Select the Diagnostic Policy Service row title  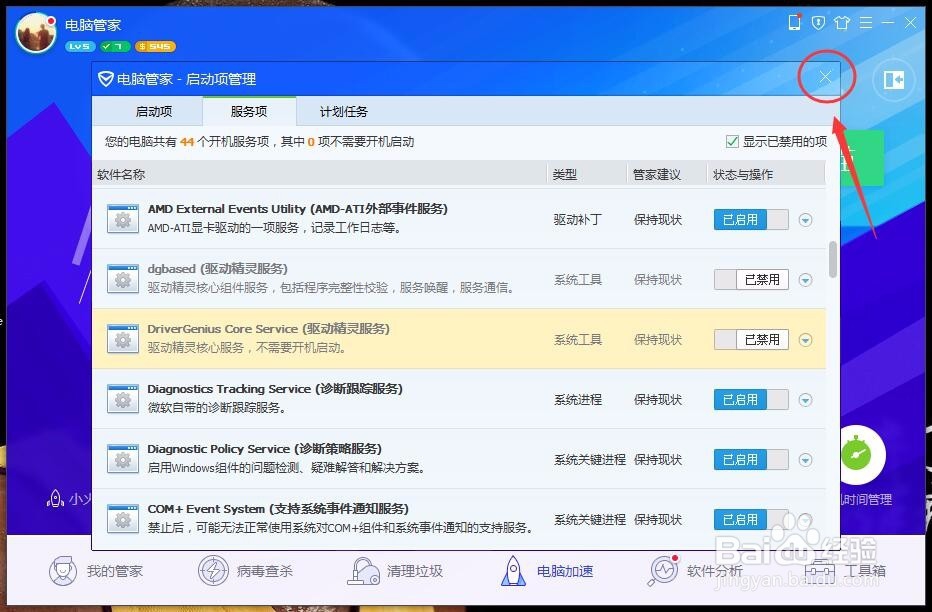click(265, 449)
